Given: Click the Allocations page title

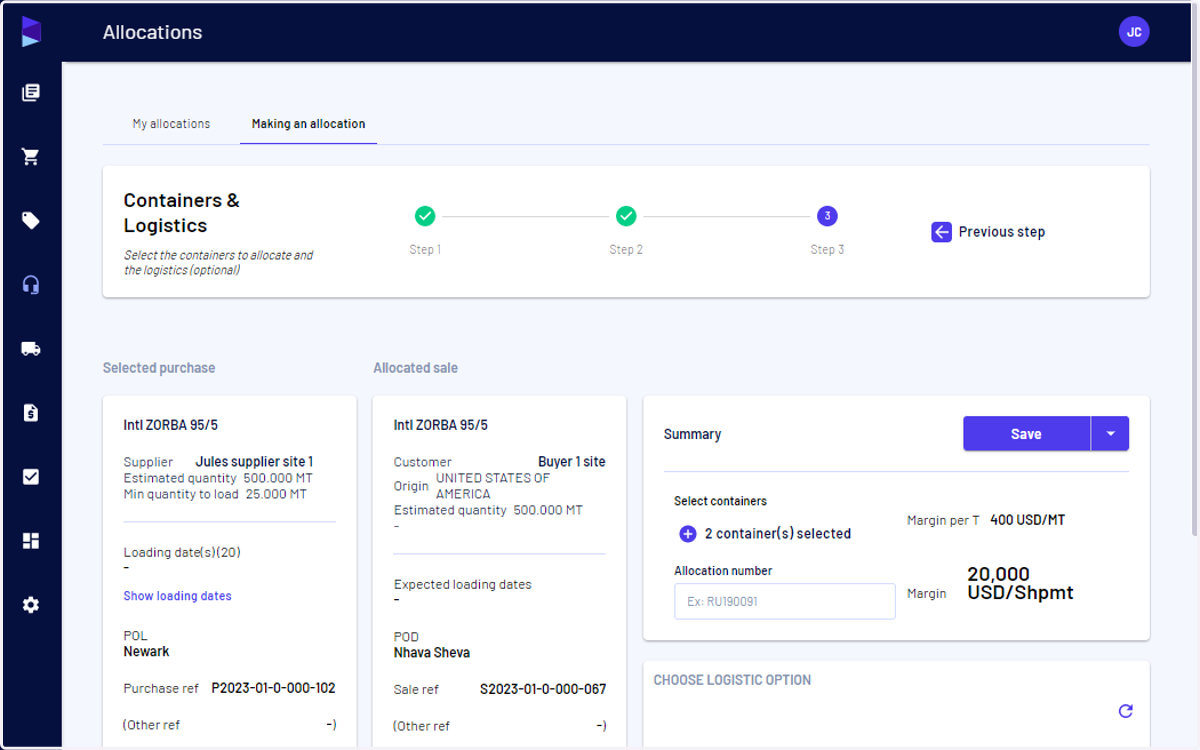Looking at the screenshot, I should coord(153,32).
